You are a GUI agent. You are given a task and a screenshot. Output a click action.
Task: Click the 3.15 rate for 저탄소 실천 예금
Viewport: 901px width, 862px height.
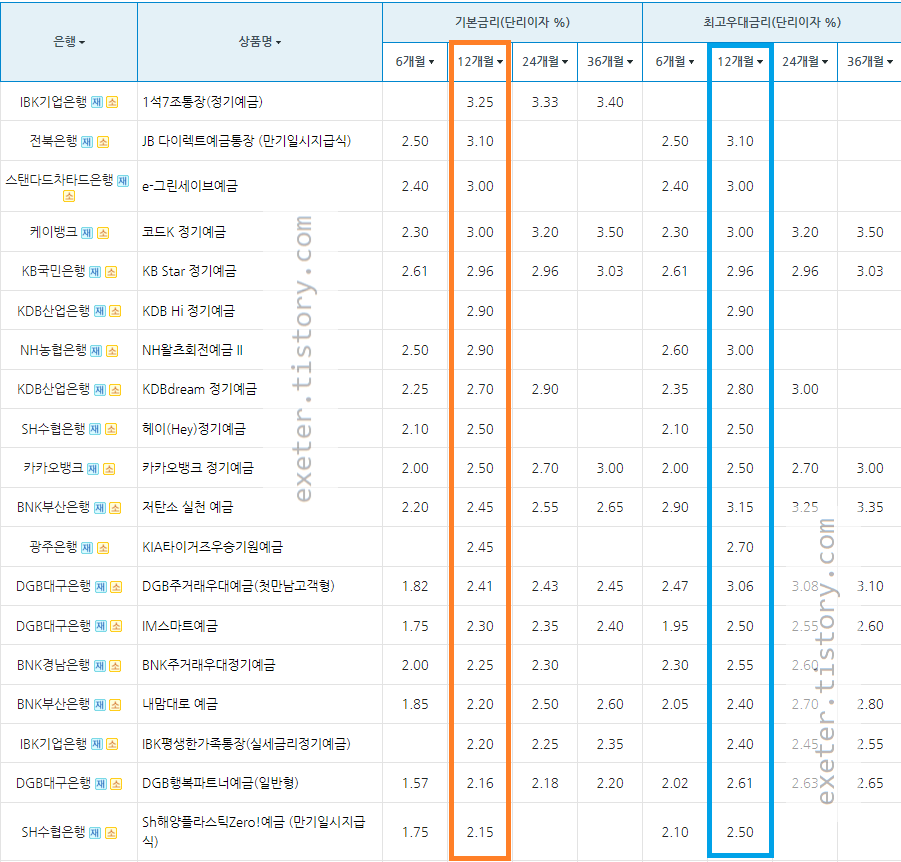pos(740,507)
